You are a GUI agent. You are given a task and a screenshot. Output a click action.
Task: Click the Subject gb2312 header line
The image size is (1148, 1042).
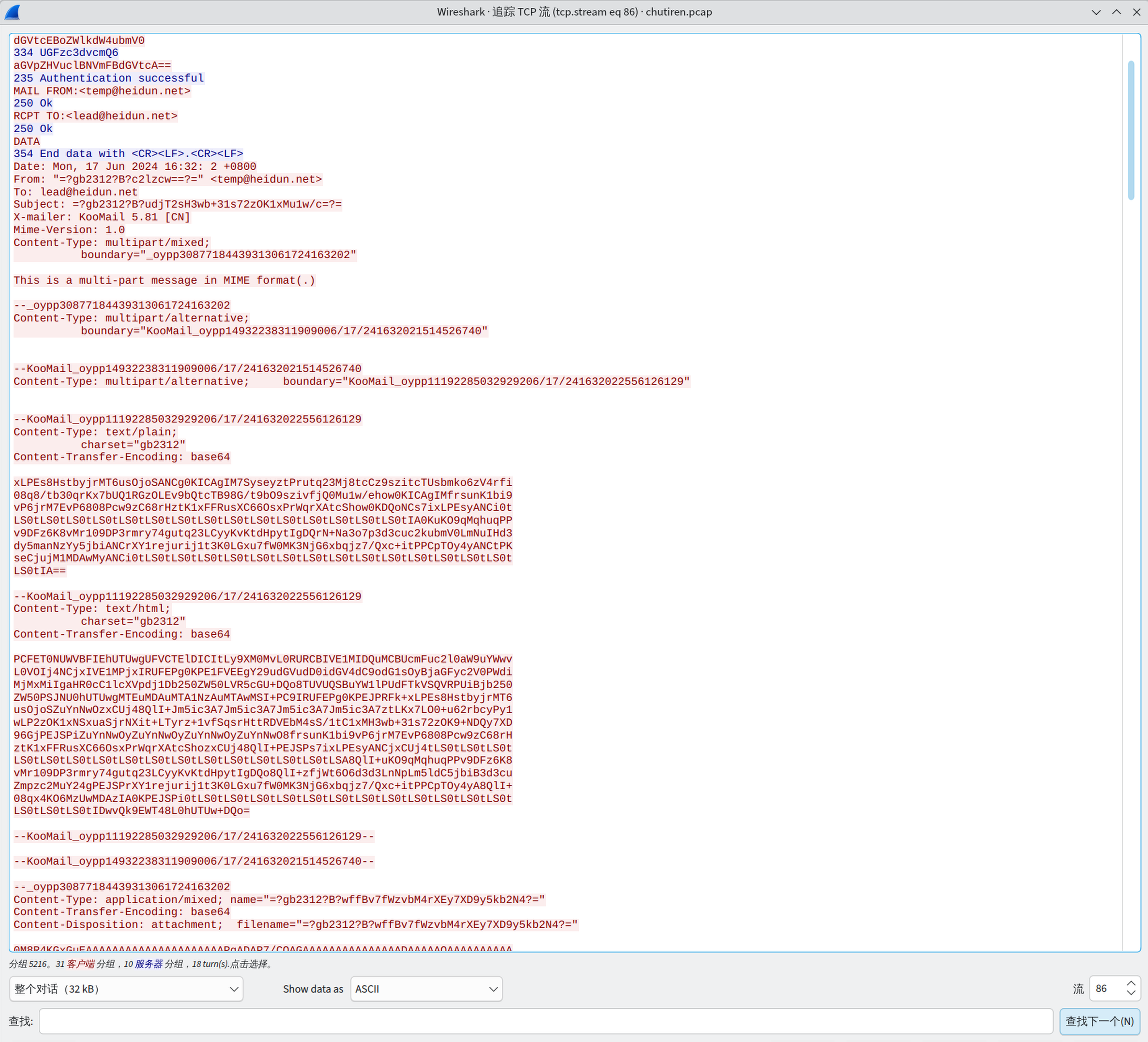point(177,204)
